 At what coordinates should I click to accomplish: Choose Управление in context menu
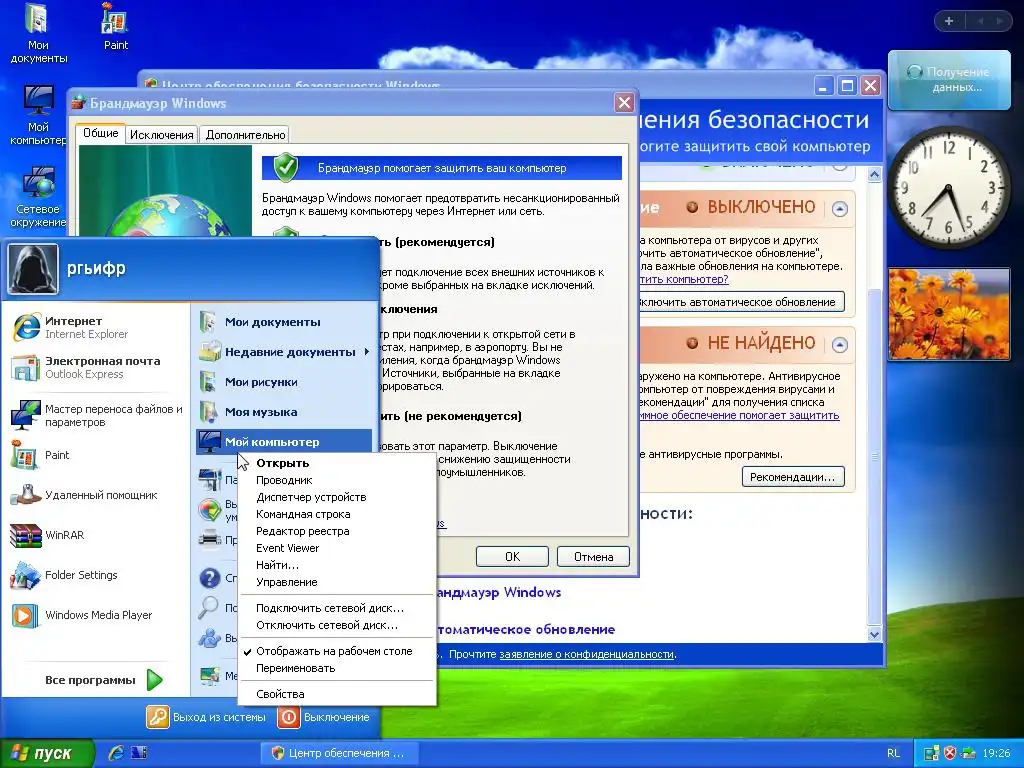pos(336,582)
